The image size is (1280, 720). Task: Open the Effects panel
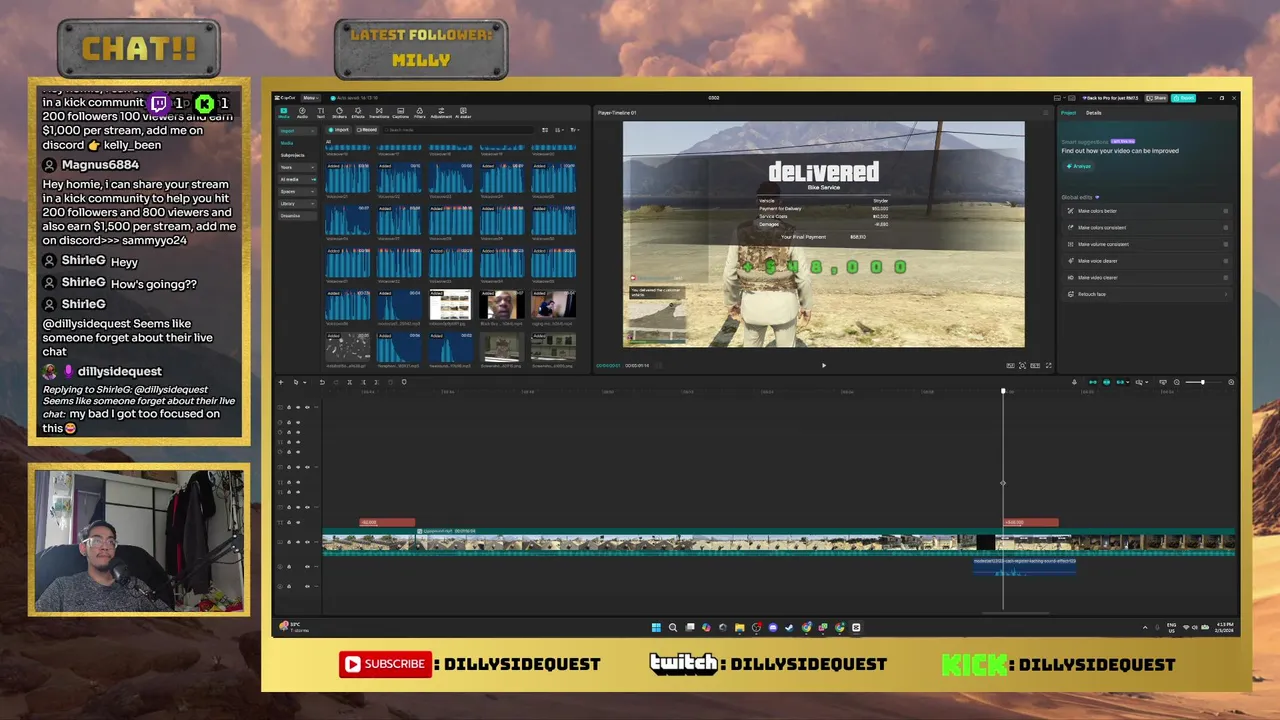tap(358, 113)
